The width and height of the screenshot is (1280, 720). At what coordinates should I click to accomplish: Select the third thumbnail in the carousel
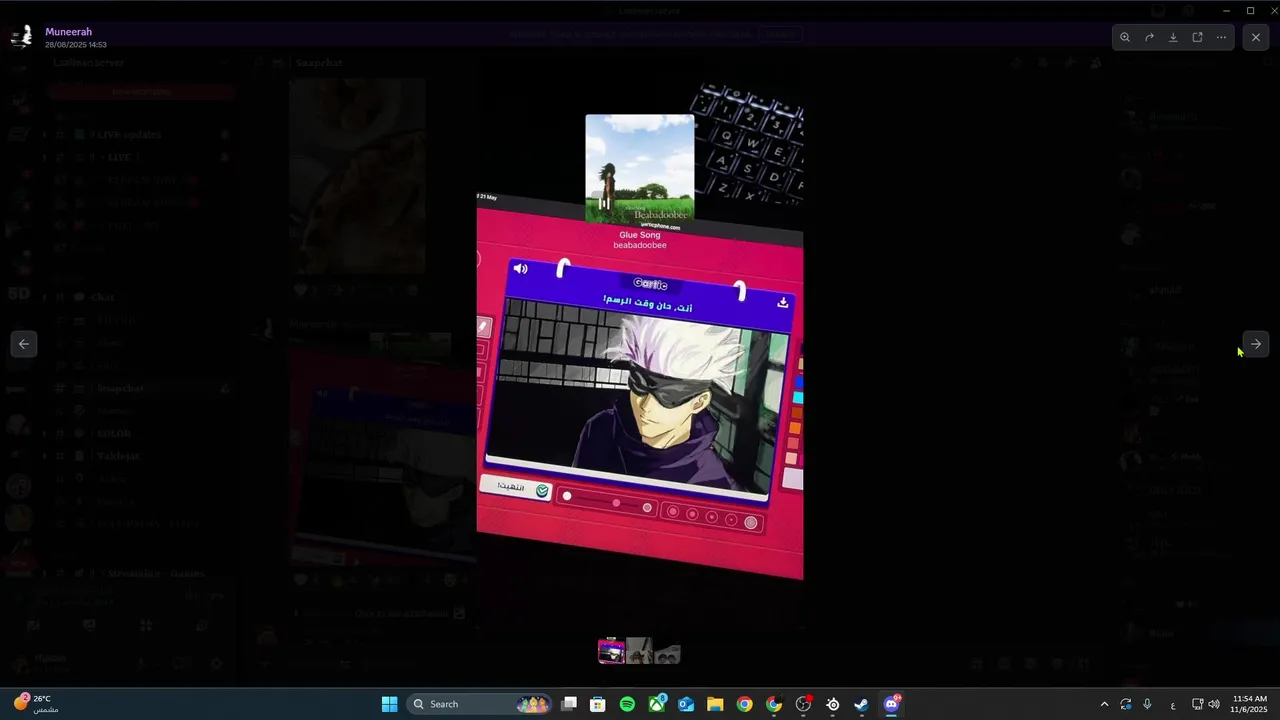pos(667,651)
